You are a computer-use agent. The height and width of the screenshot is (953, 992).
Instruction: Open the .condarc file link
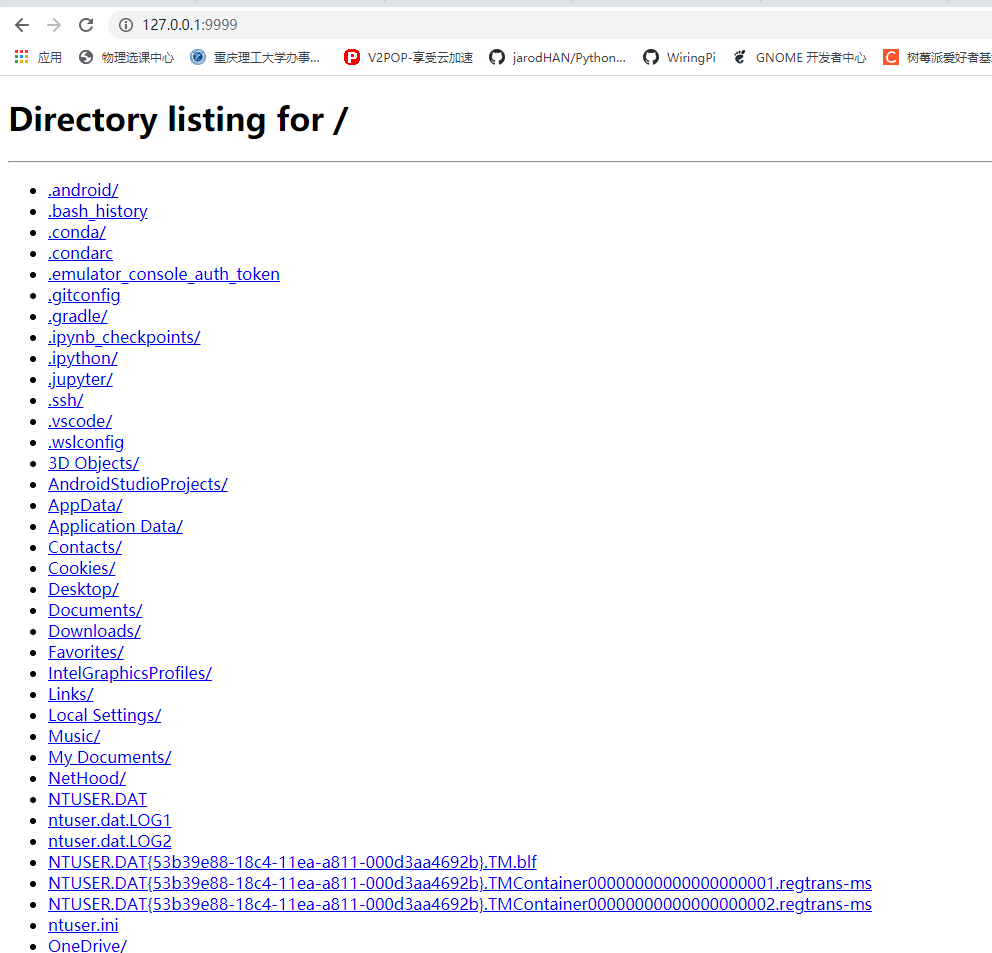[80, 253]
